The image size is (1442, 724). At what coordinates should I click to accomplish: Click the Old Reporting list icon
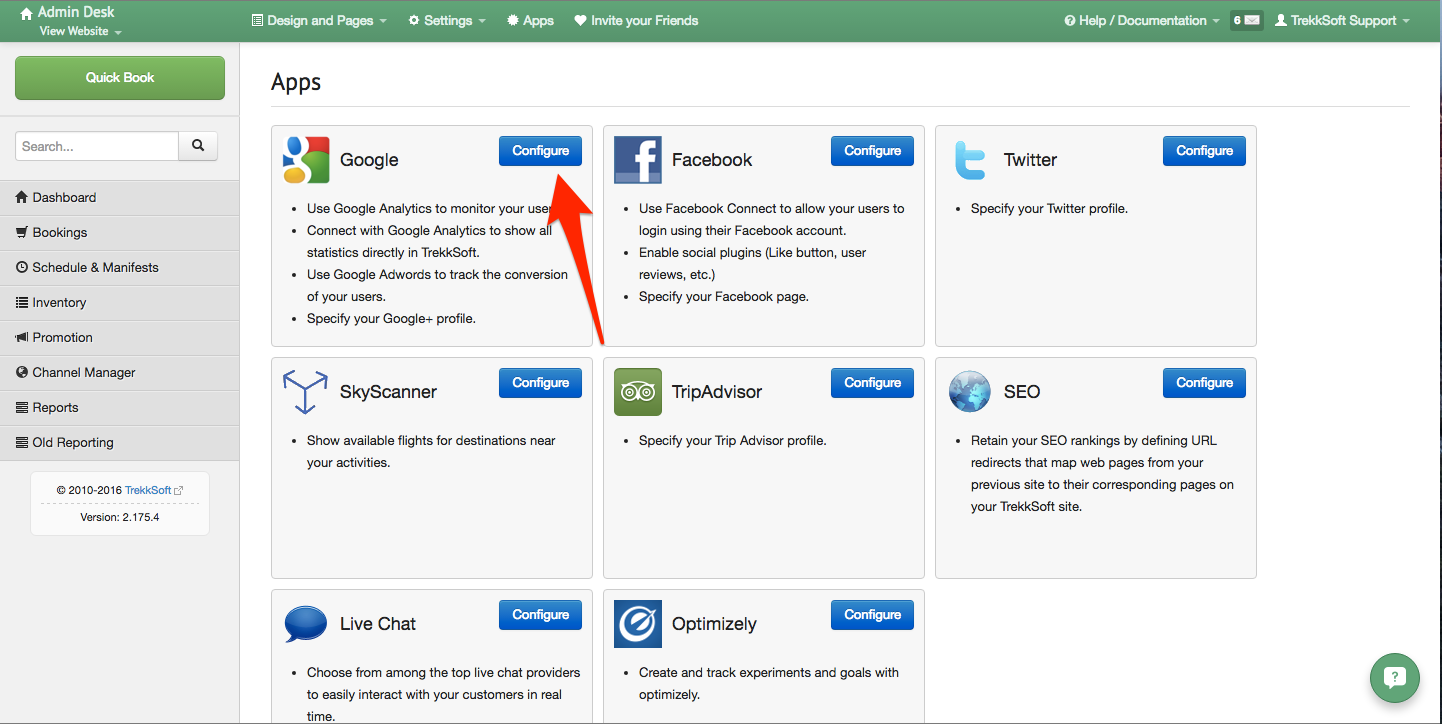click(23, 443)
